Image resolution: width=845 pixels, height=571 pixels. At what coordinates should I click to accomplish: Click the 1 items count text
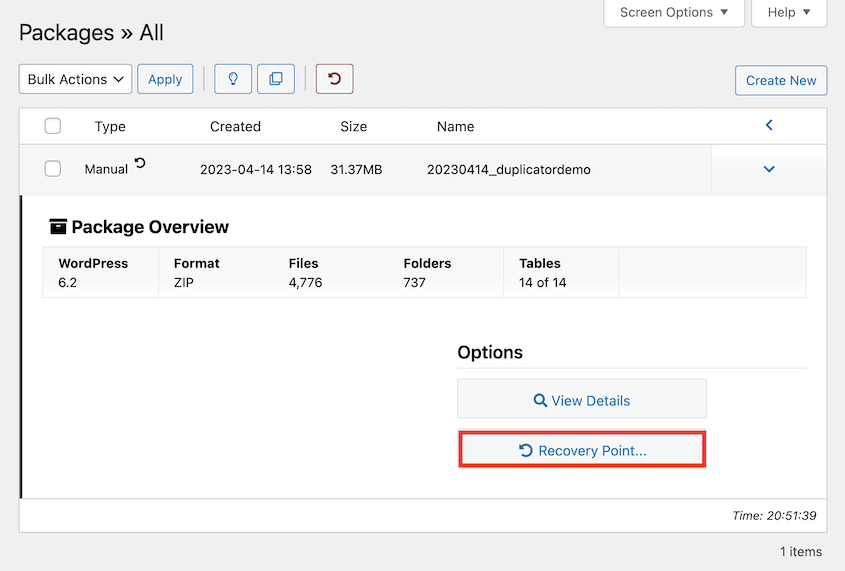801,552
